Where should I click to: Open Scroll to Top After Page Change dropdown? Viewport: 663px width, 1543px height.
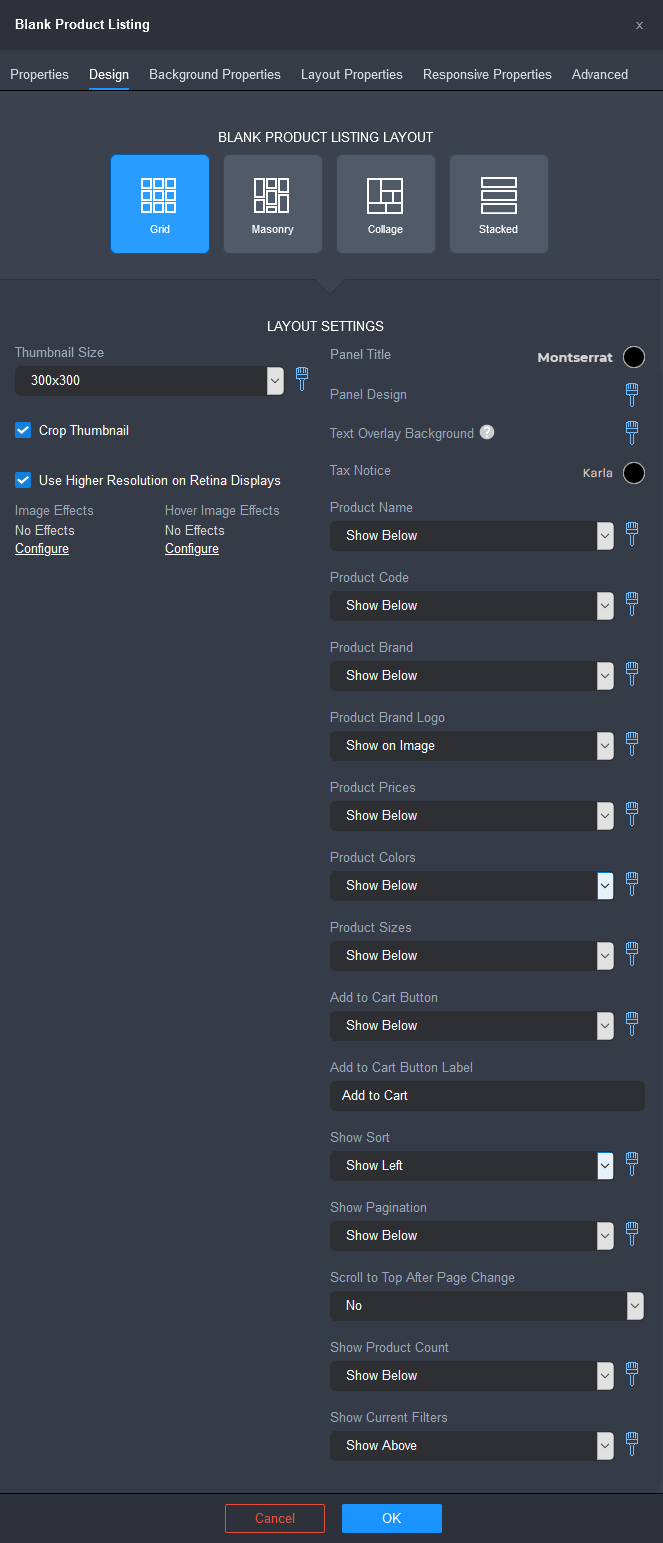pyautogui.click(x=487, y=1306)
